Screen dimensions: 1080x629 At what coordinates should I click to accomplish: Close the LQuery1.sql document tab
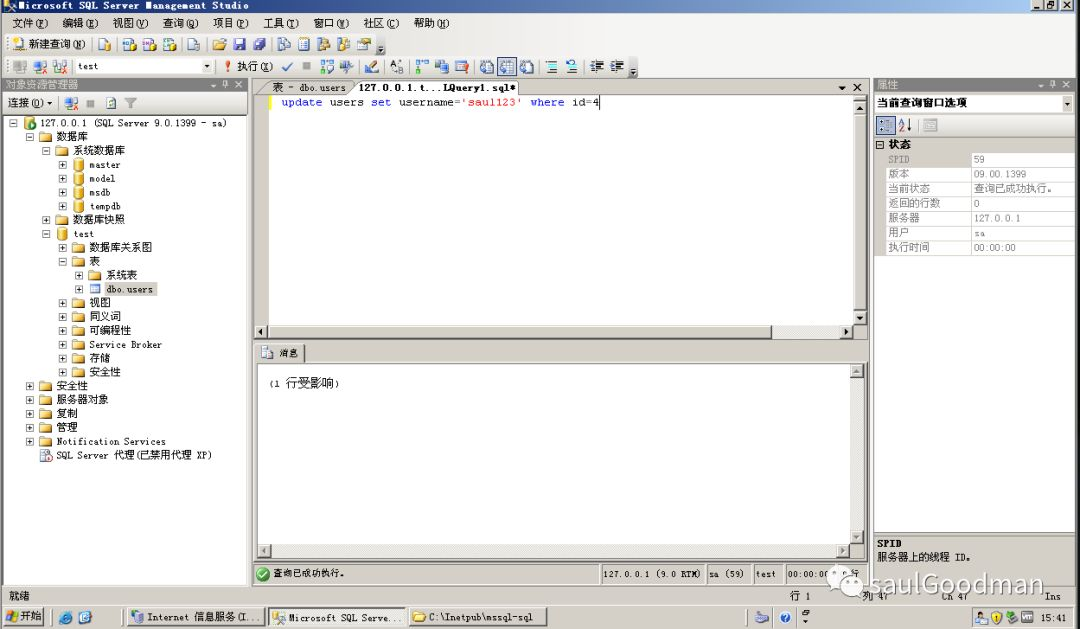pos(857,87)
